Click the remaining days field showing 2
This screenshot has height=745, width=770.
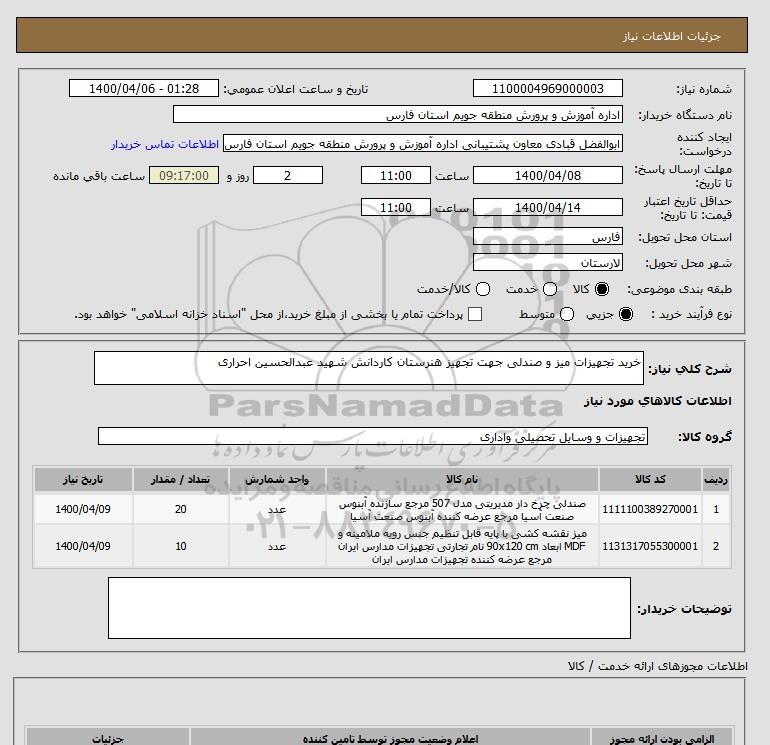pyautogui.click(x=288, y=175)
